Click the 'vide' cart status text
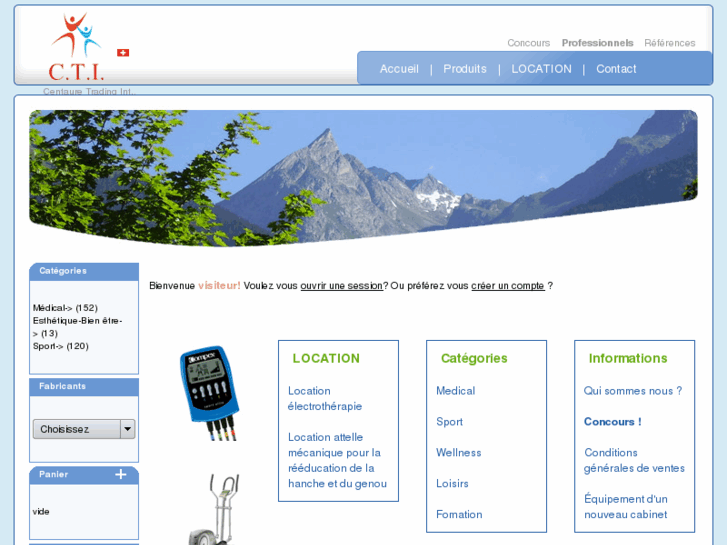Screen dimensions: 727x545 click(x=41, y=512)
